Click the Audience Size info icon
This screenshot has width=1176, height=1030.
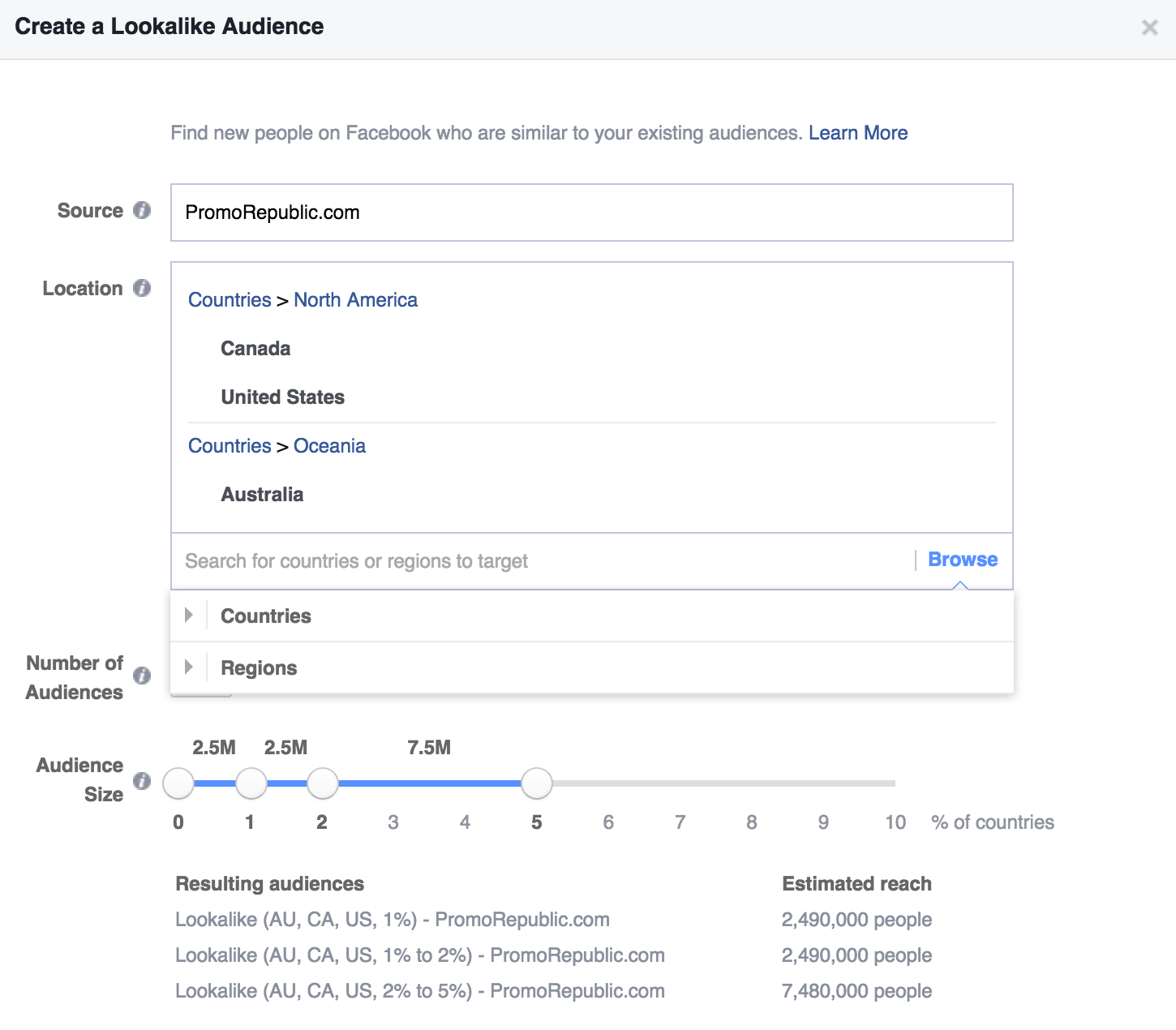click(x=142, y=781)
